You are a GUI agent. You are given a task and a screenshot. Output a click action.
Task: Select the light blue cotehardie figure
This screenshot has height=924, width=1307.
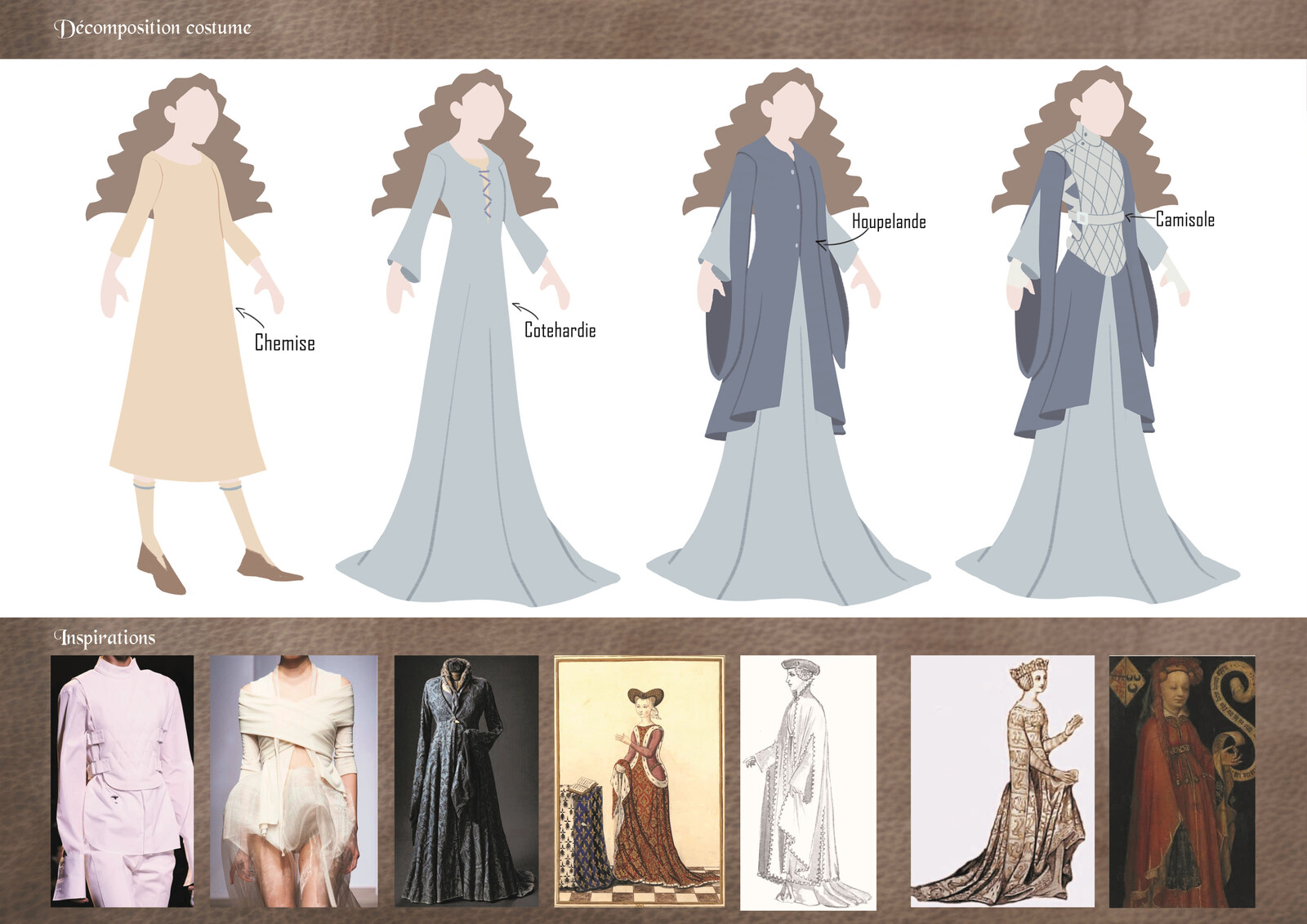point(477,338)
